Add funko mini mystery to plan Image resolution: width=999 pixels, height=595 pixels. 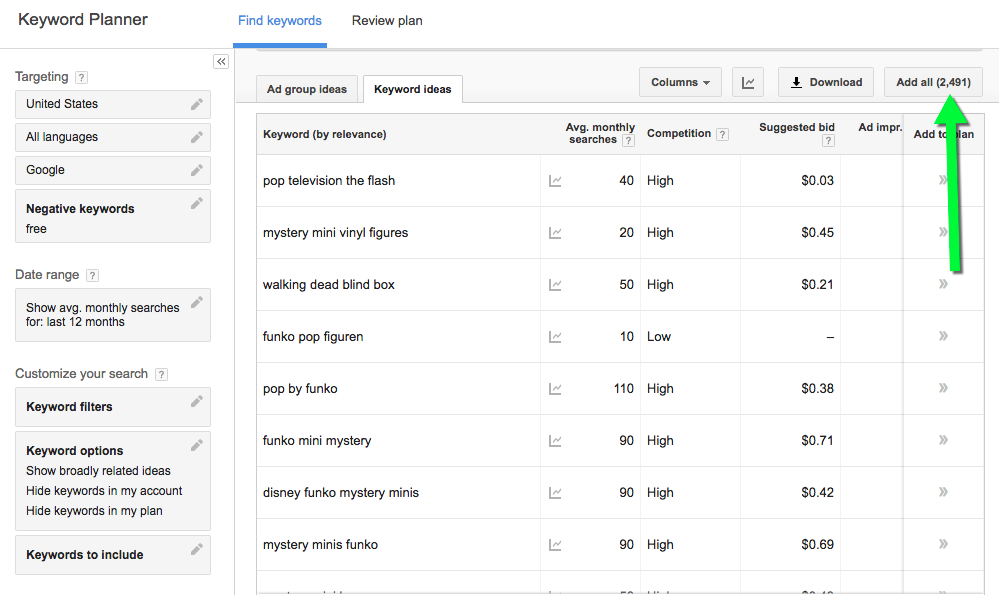943,440
